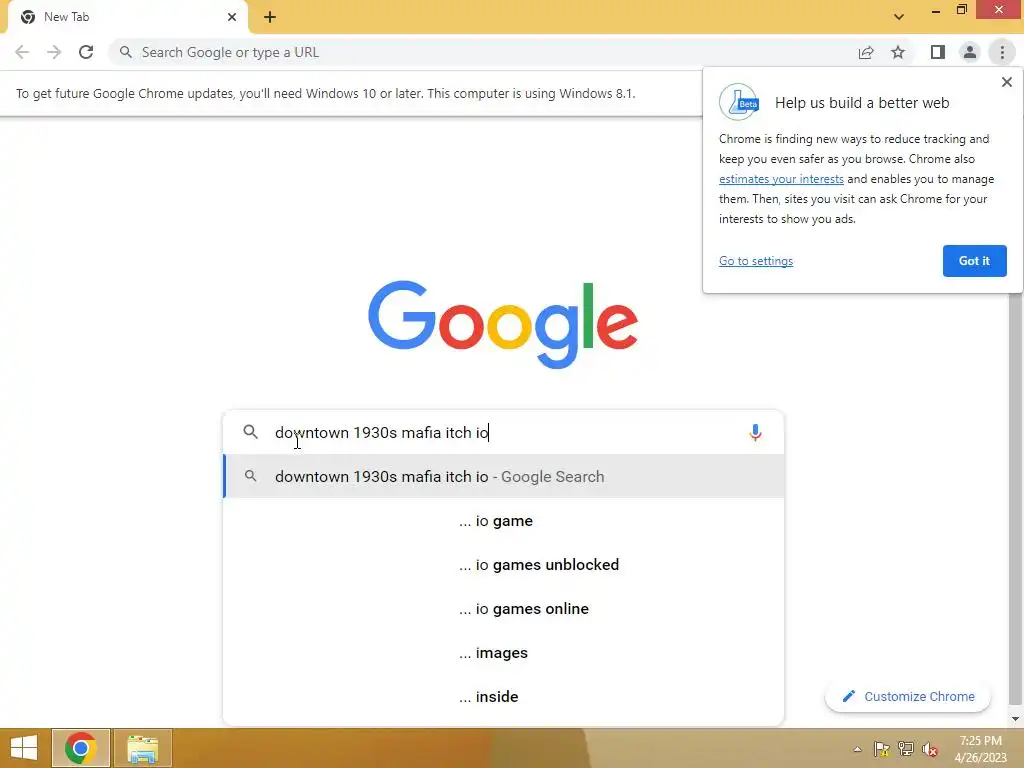Open network tray icon
1024x768 pixels.
tap(906, 749)
